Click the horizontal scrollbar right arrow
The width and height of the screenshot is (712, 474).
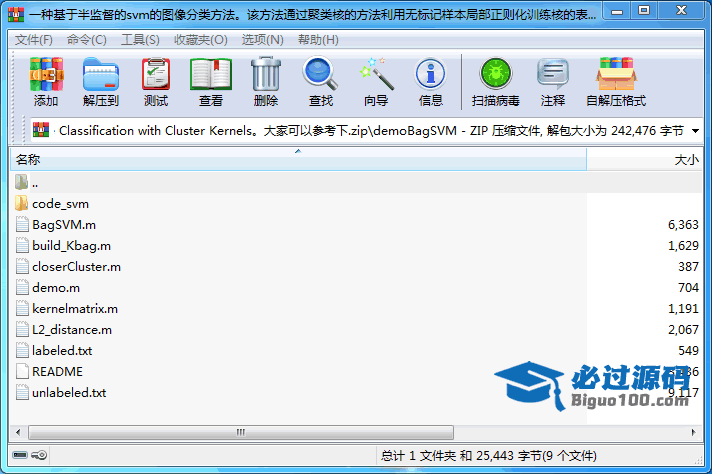[693, 432]
